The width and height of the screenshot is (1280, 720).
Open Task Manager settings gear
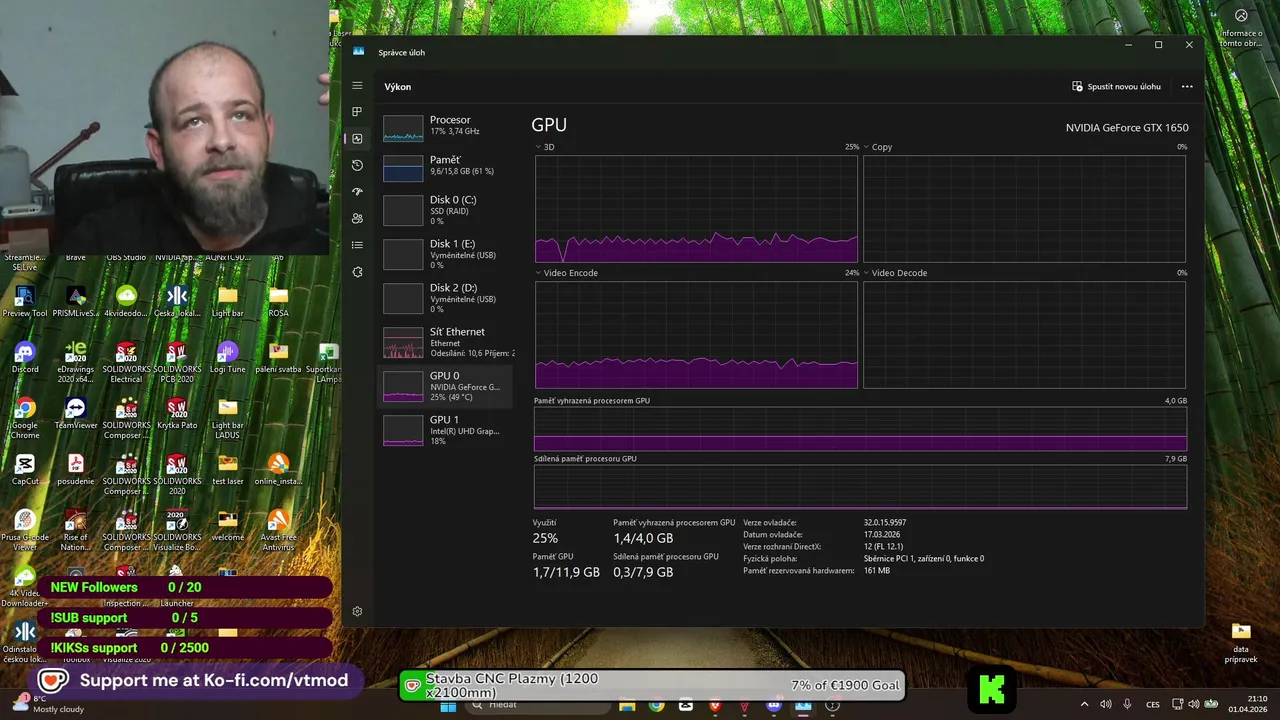tap(357, 611)
